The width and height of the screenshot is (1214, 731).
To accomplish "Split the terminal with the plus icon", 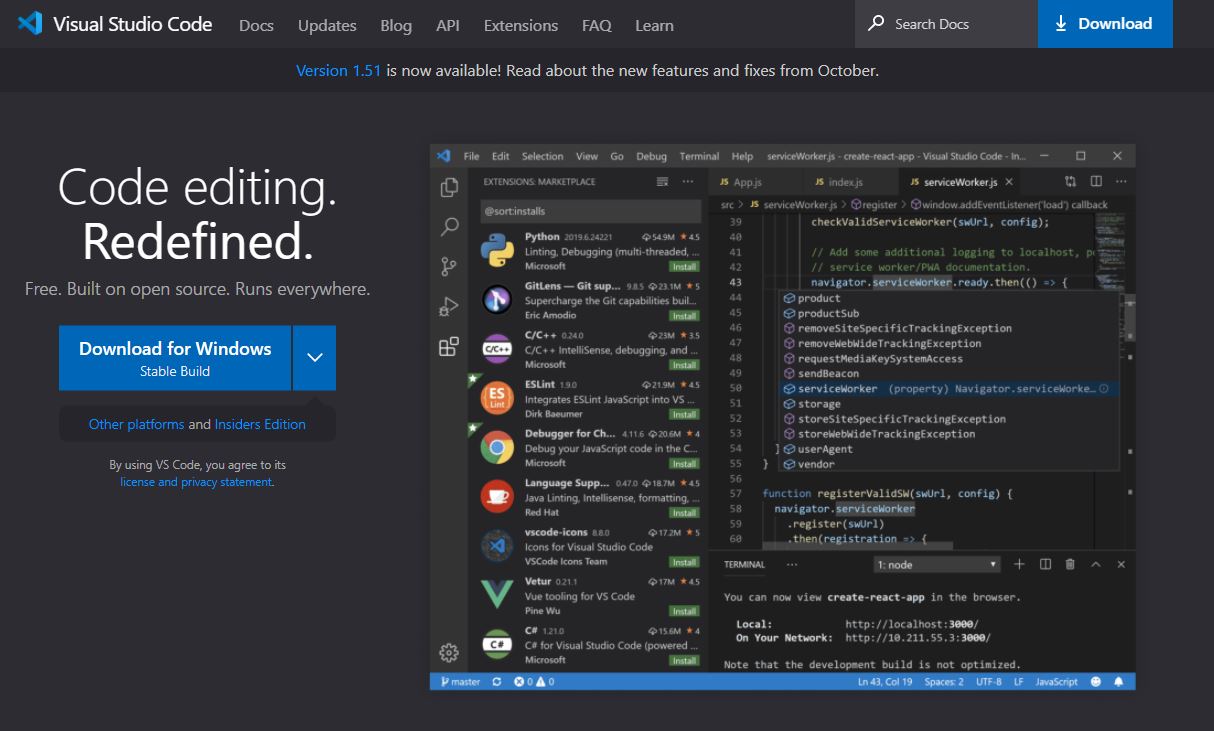I will [1019, 563].
